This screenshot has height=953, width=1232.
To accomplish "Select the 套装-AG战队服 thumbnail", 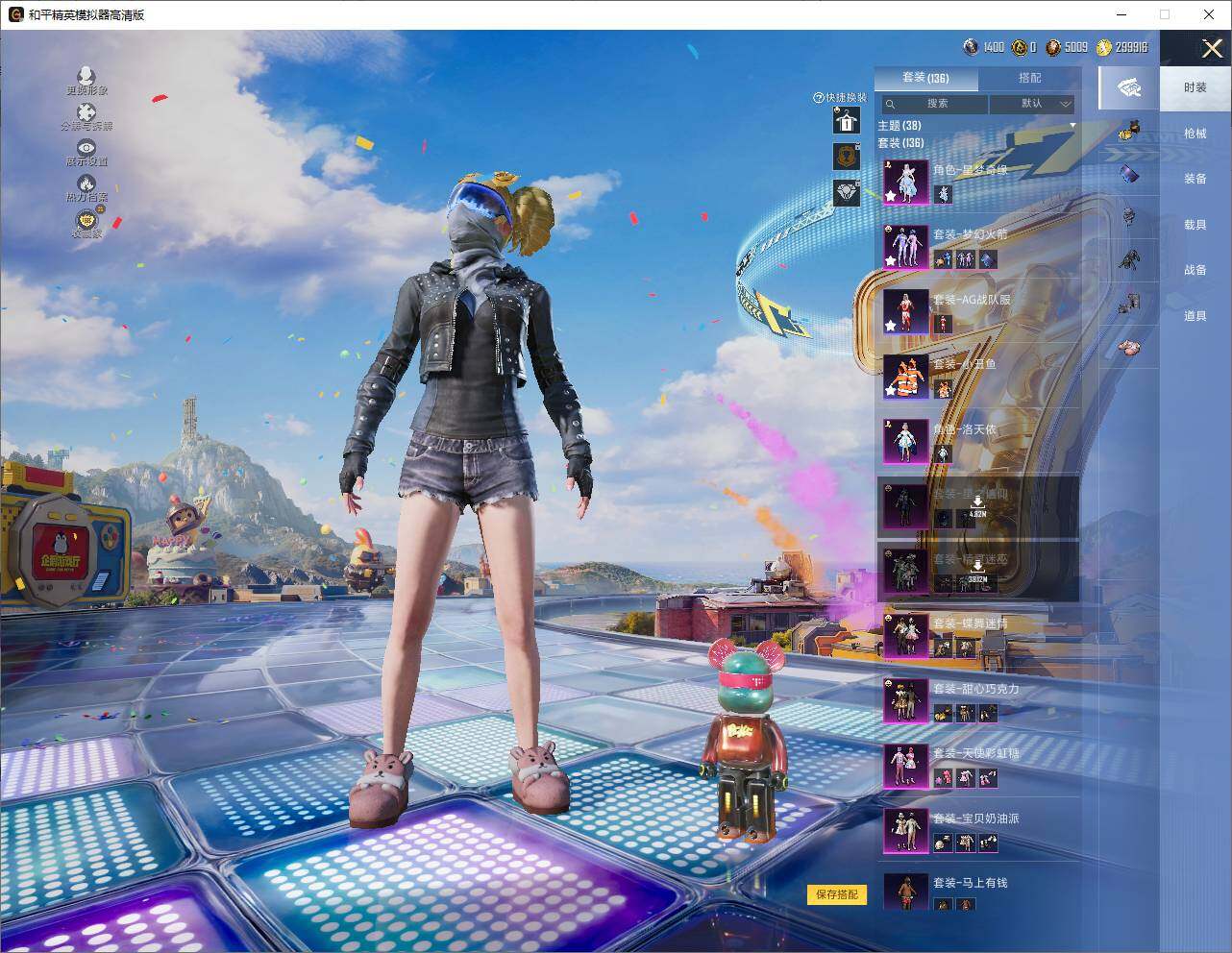I will pos(905,312).
